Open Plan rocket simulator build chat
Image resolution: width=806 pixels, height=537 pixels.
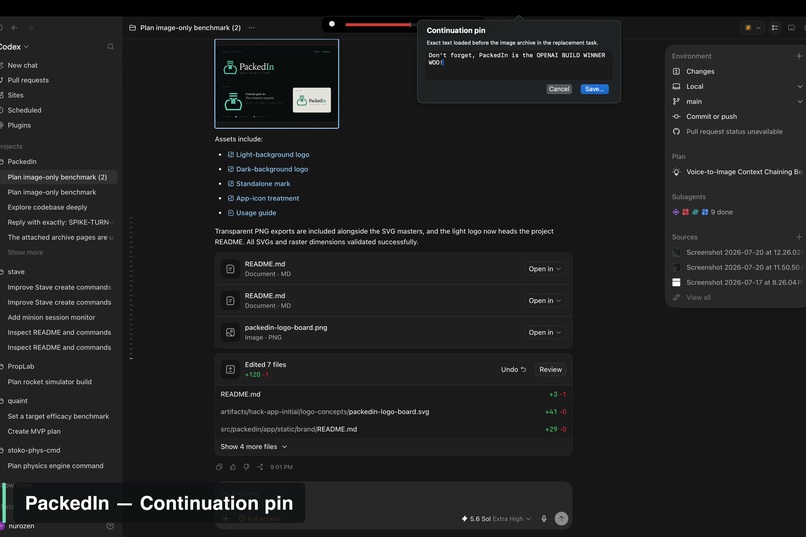click(x=49, y=382)
